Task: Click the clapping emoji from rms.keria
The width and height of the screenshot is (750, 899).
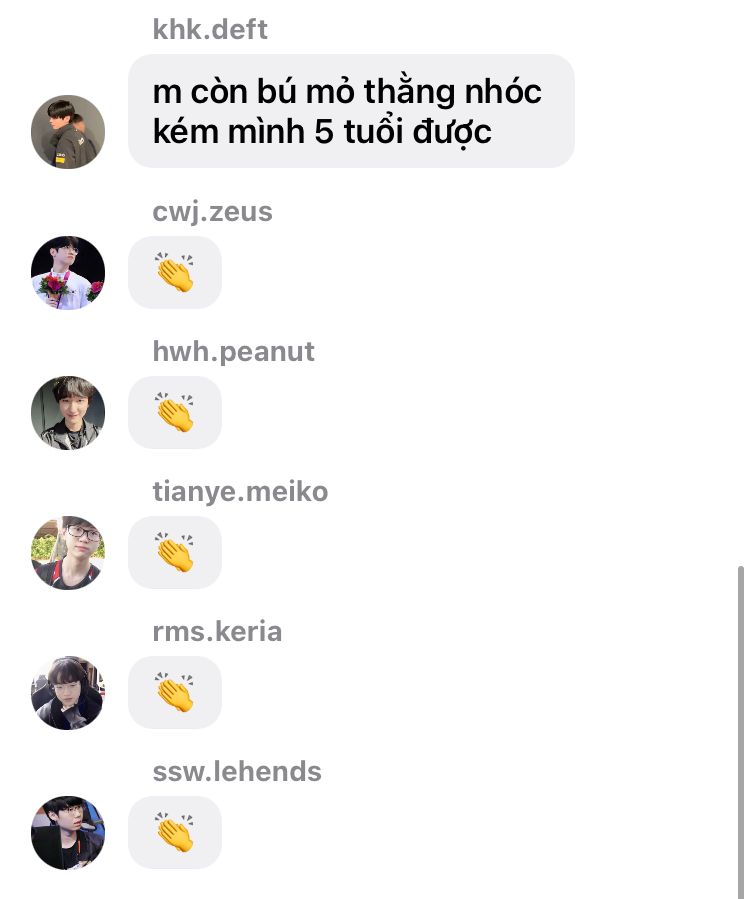Action: (x=175, y=692)
